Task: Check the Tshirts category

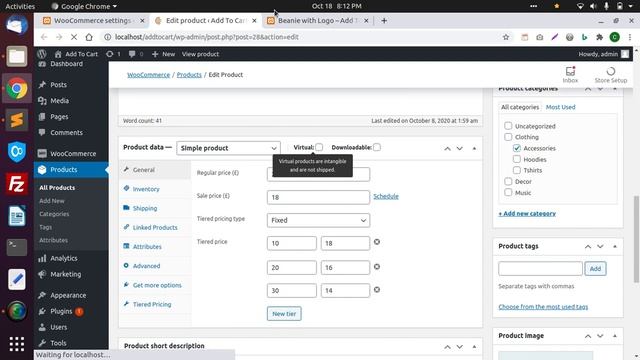Action: pyautogui.click(x=517, y=170)
